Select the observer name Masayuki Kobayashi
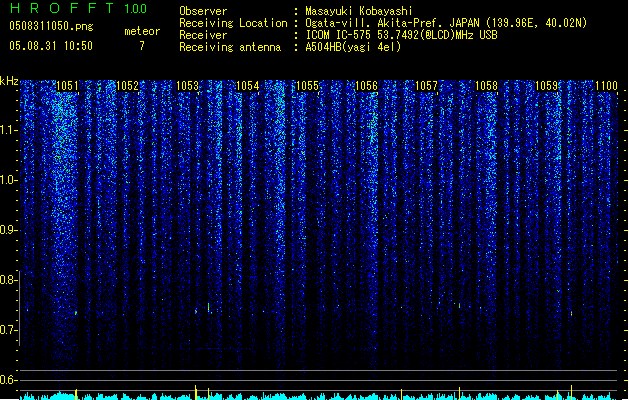 (359, 11)
